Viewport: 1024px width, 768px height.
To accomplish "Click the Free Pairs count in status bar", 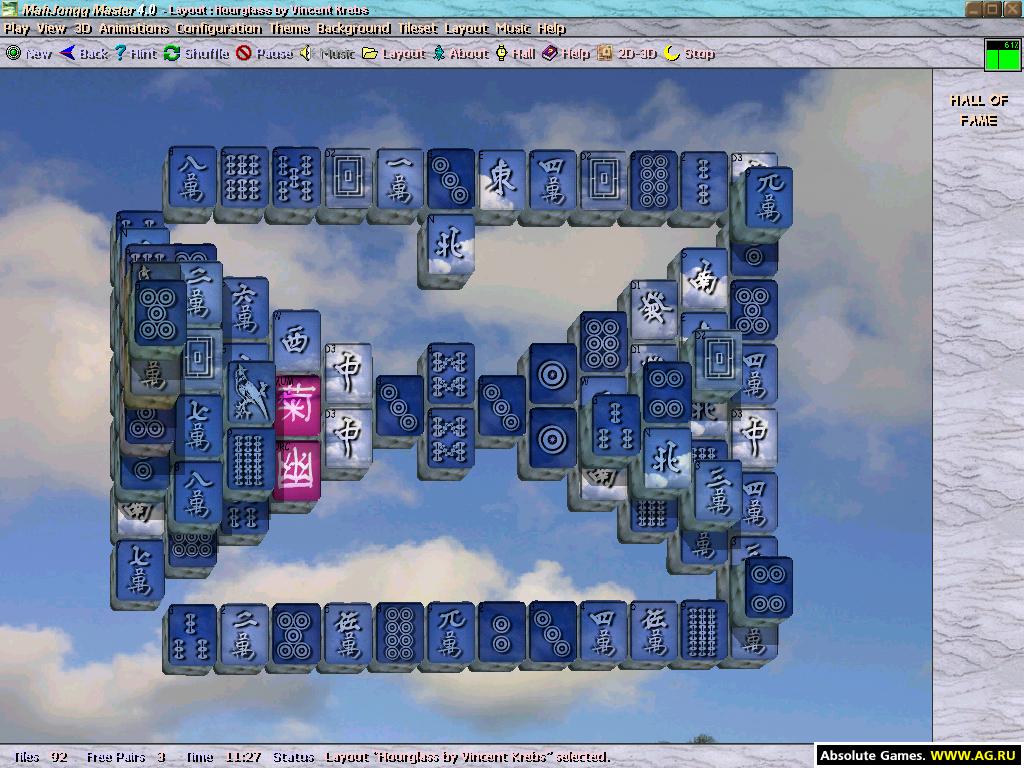I will (125, 757).
